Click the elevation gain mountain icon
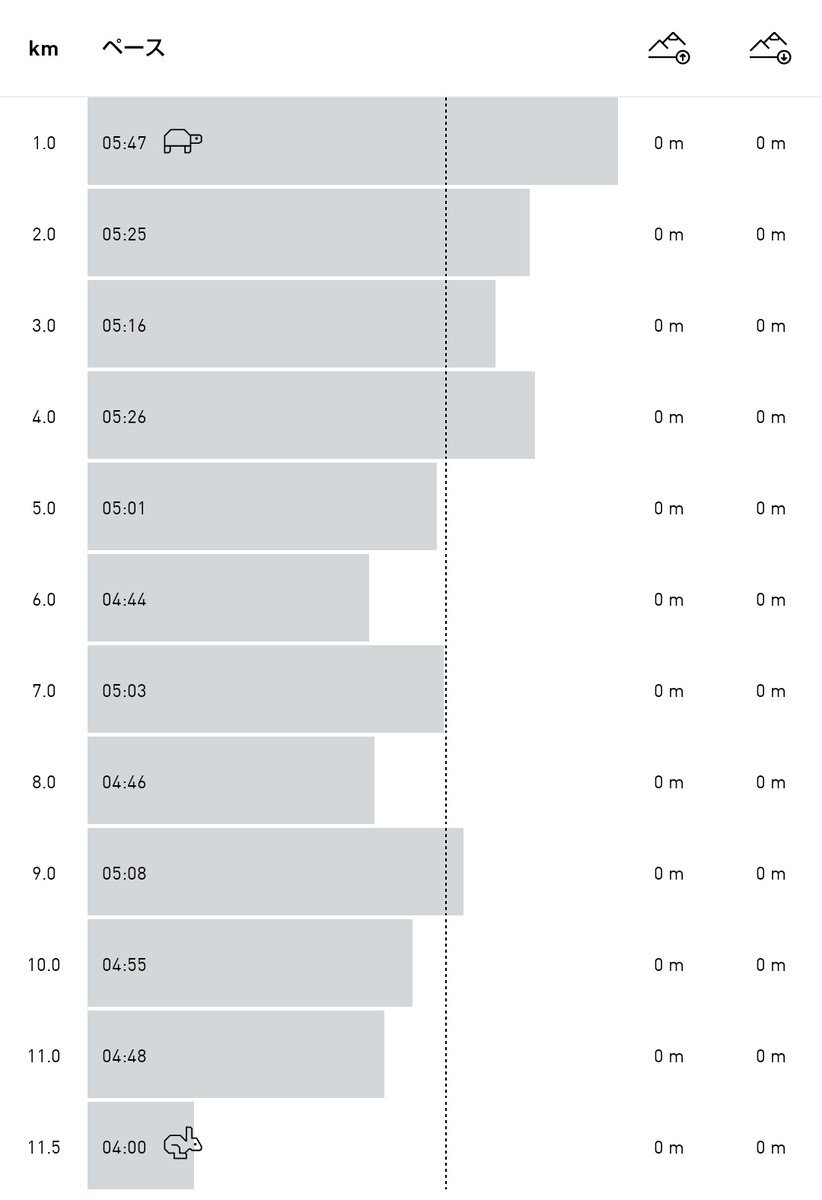Viewport: 822px width, 1200px height. point(669,48)
